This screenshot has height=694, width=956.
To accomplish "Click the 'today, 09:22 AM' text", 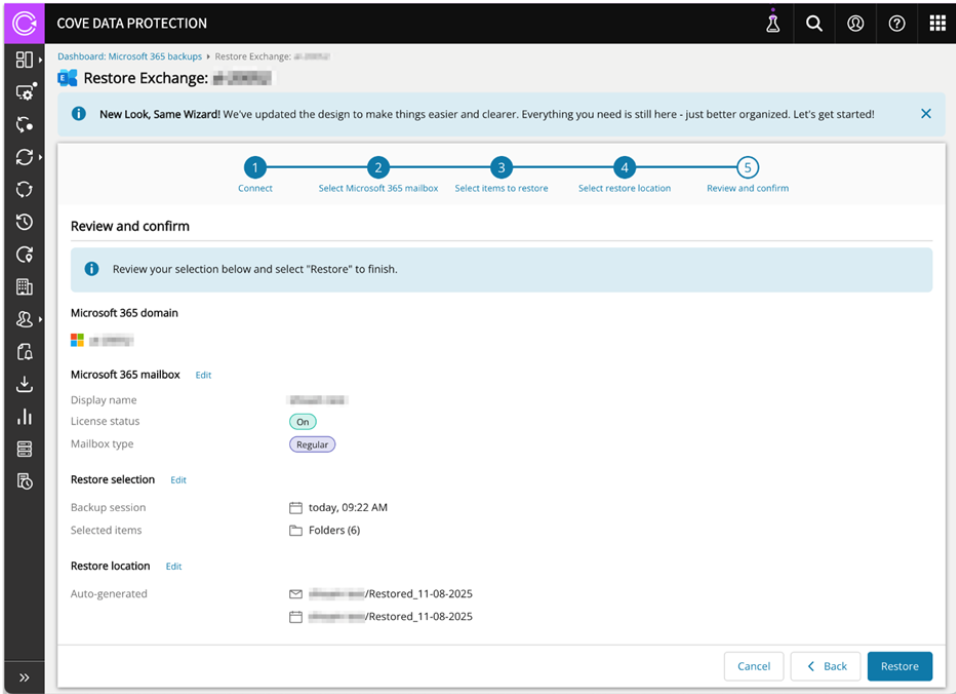I will [348, 507].
